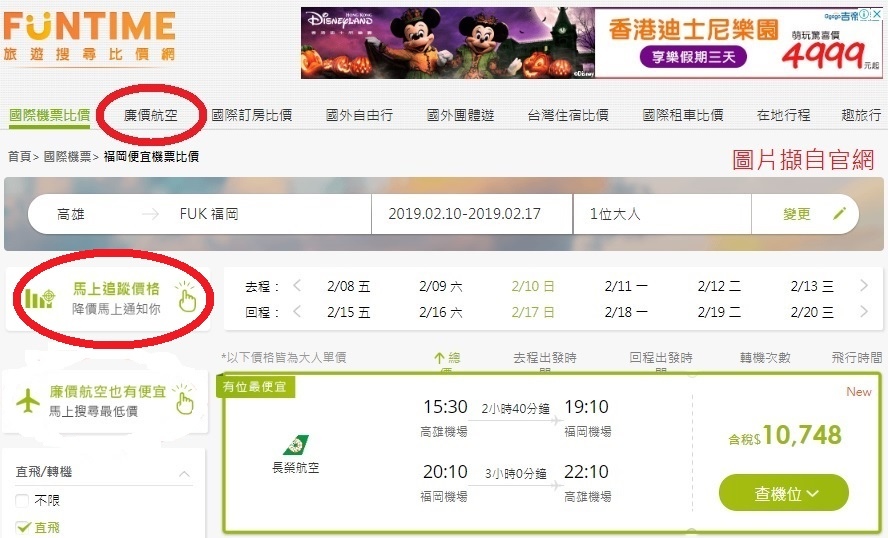Image resolution: width=888 pixels, height=538 pixels.
Task: Go to earlier departure dates arrow
Action: [x=297, y=285]
